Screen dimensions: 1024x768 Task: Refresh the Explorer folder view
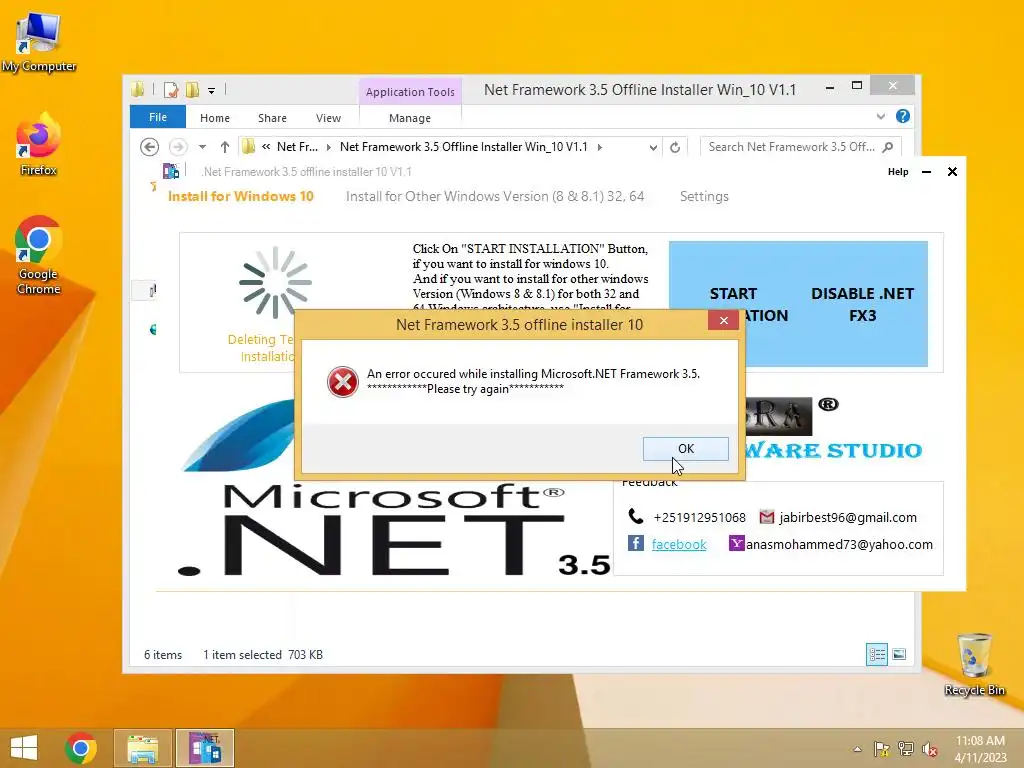pyautogui.click(x=675, y=148)
